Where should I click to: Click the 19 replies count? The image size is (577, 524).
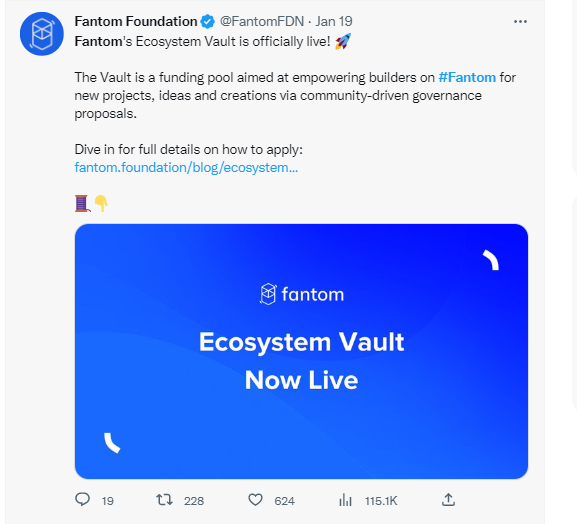pos(107,501)
